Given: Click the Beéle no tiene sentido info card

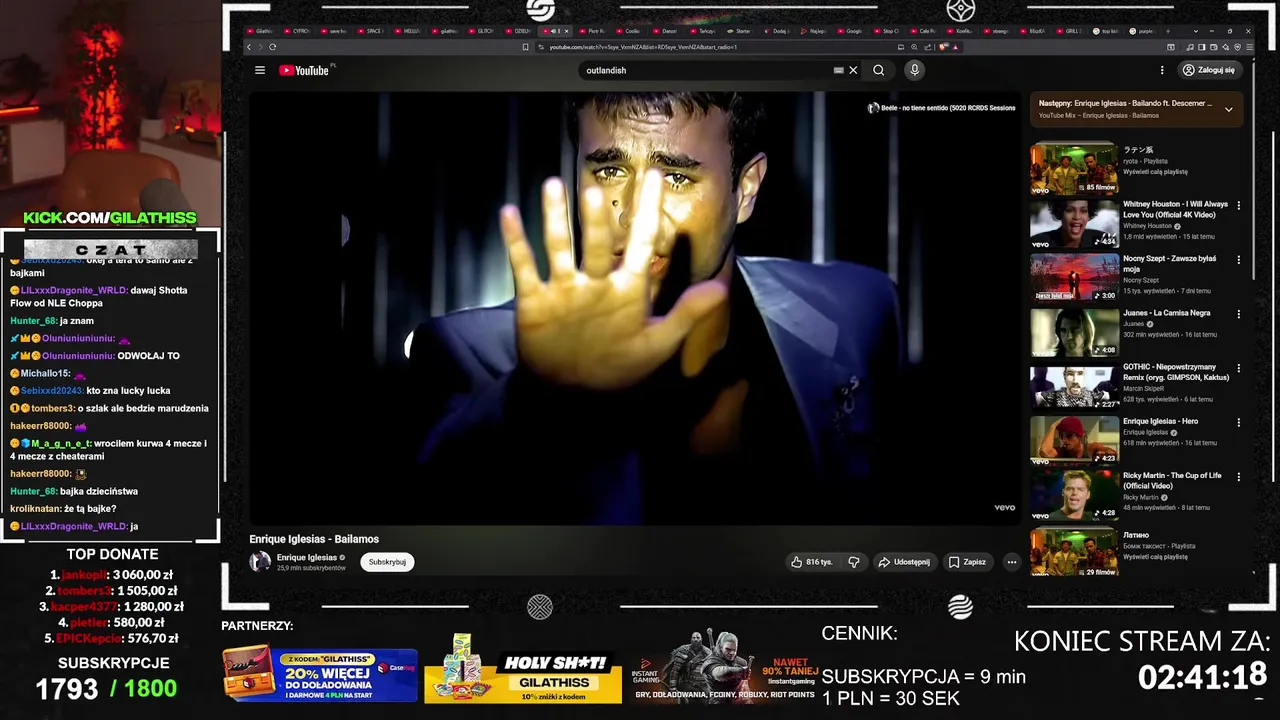Looking at the screenshot, I should pos(942,108).
